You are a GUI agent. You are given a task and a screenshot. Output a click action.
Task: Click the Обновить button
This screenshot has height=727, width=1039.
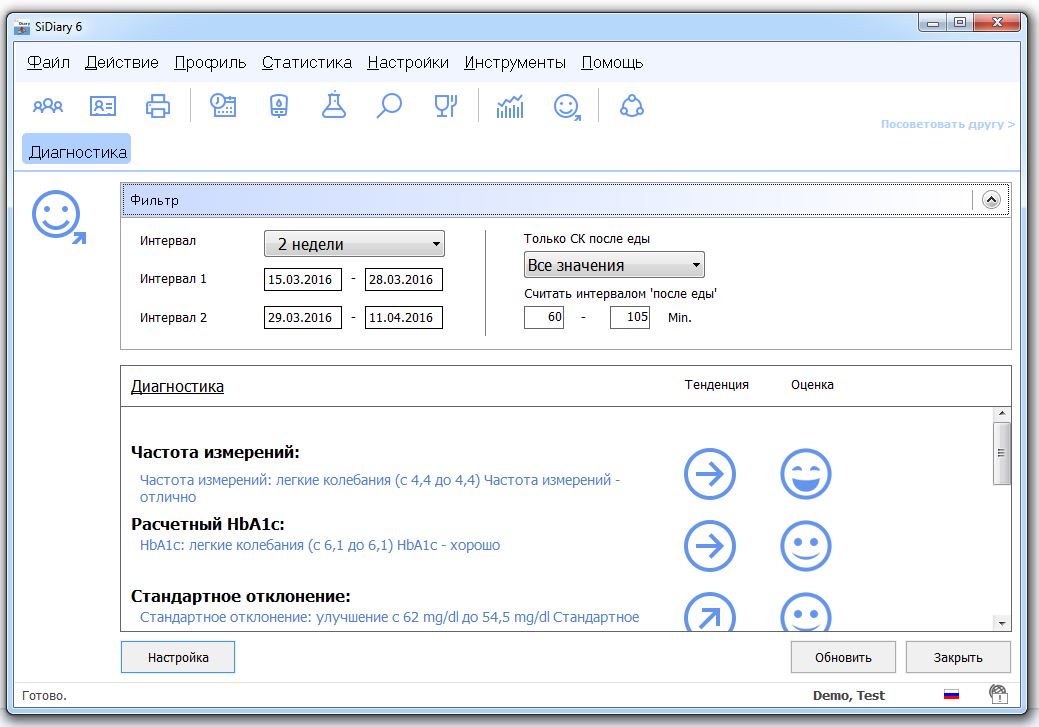tap(843, 657)
